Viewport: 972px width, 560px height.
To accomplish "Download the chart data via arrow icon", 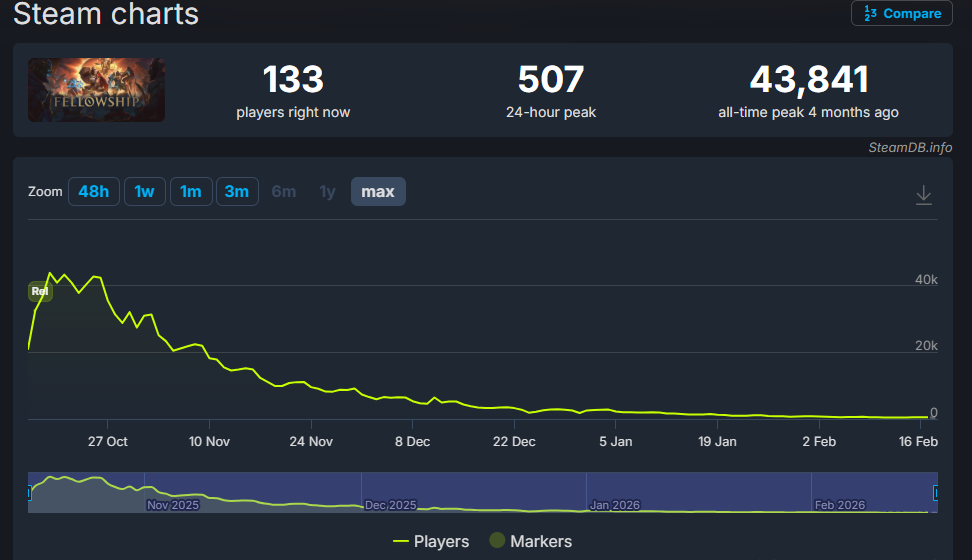I will point(924,195).
